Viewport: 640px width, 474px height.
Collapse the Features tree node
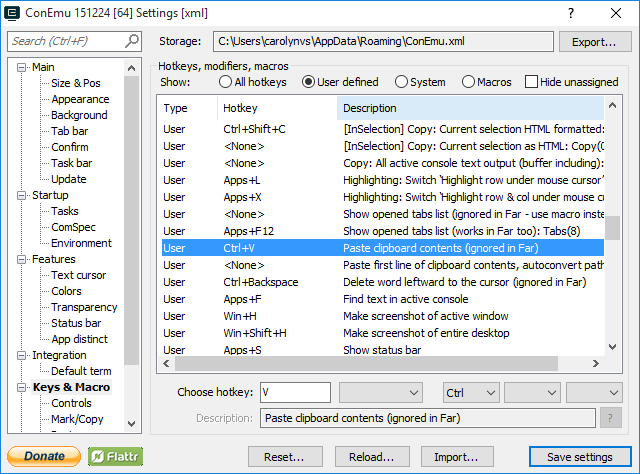(21, 260)
